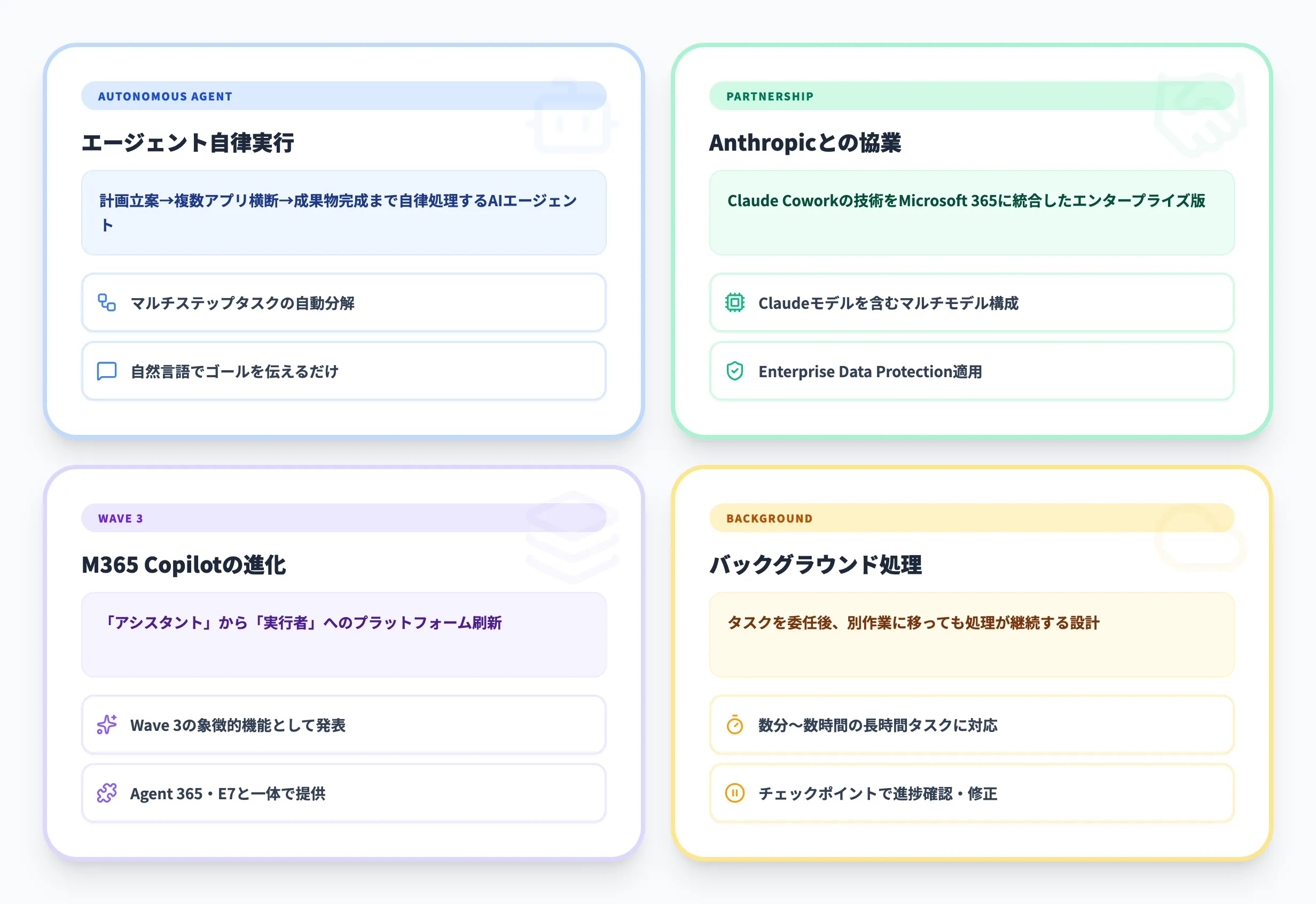The width and height of the screenshot is (1316, 904).
Task: Select the タスクを委任後 highlighted description box
Action: [x=971, y=634]
